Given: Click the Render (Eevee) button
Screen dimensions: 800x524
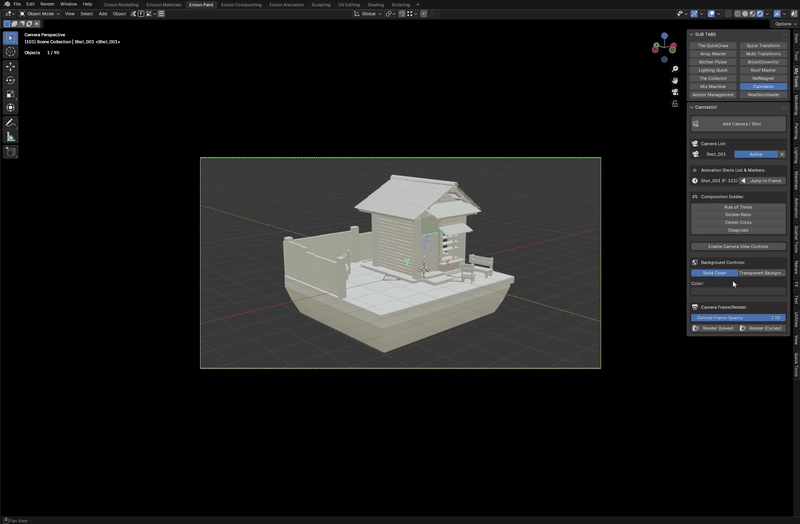Looking at the screenshot, I should pos(714,328).
